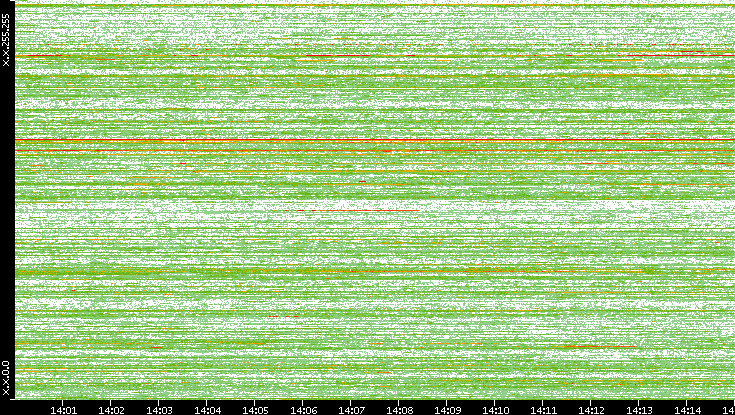Click the x.x.255.255 address axis label
This screenshot has width=735, height=415.
point(6,40)
